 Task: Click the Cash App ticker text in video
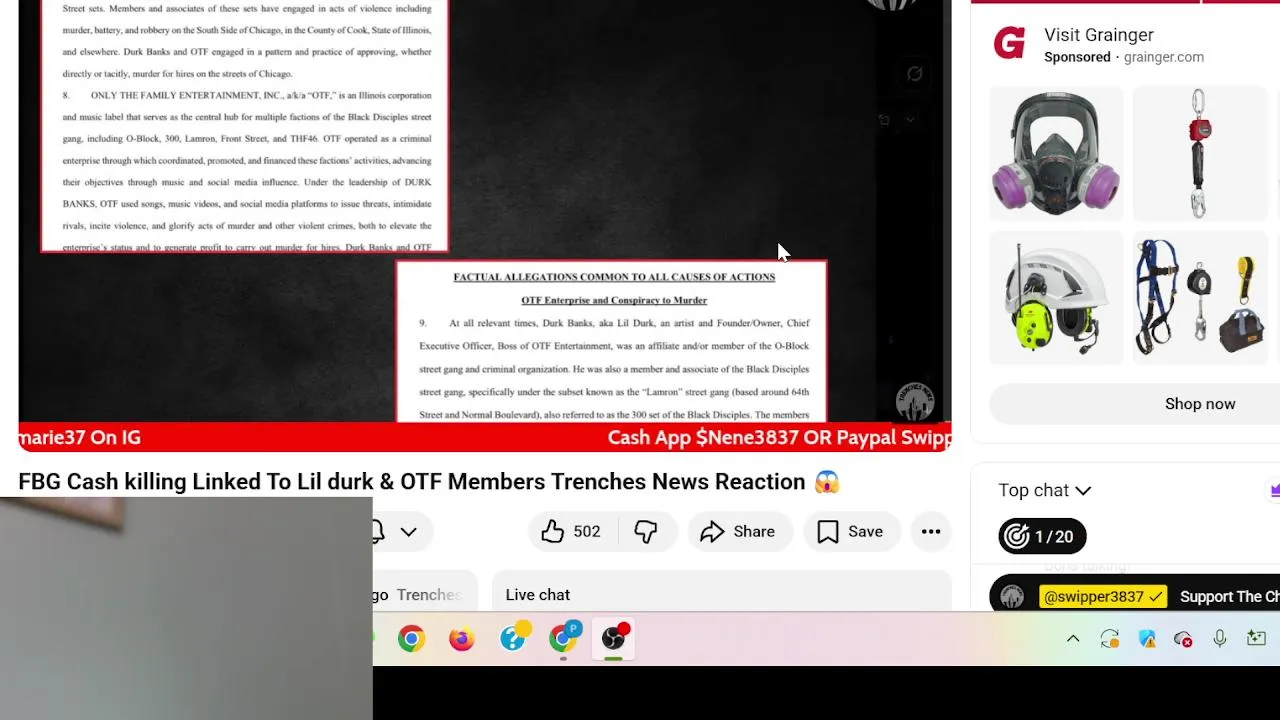780,437
